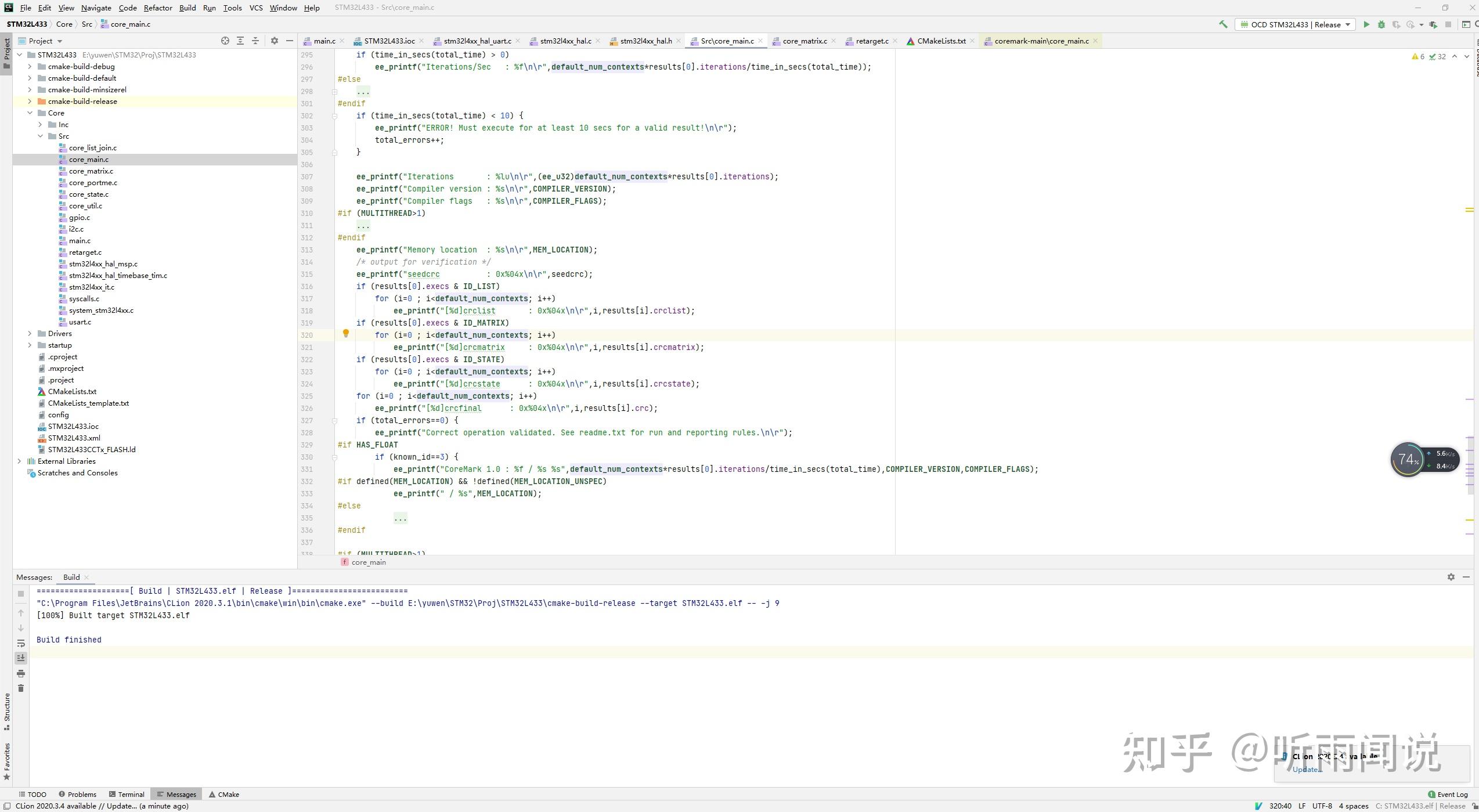The image size is (1479, 812).
Task: Open the Refactor menu
Action: pos(158,8)
